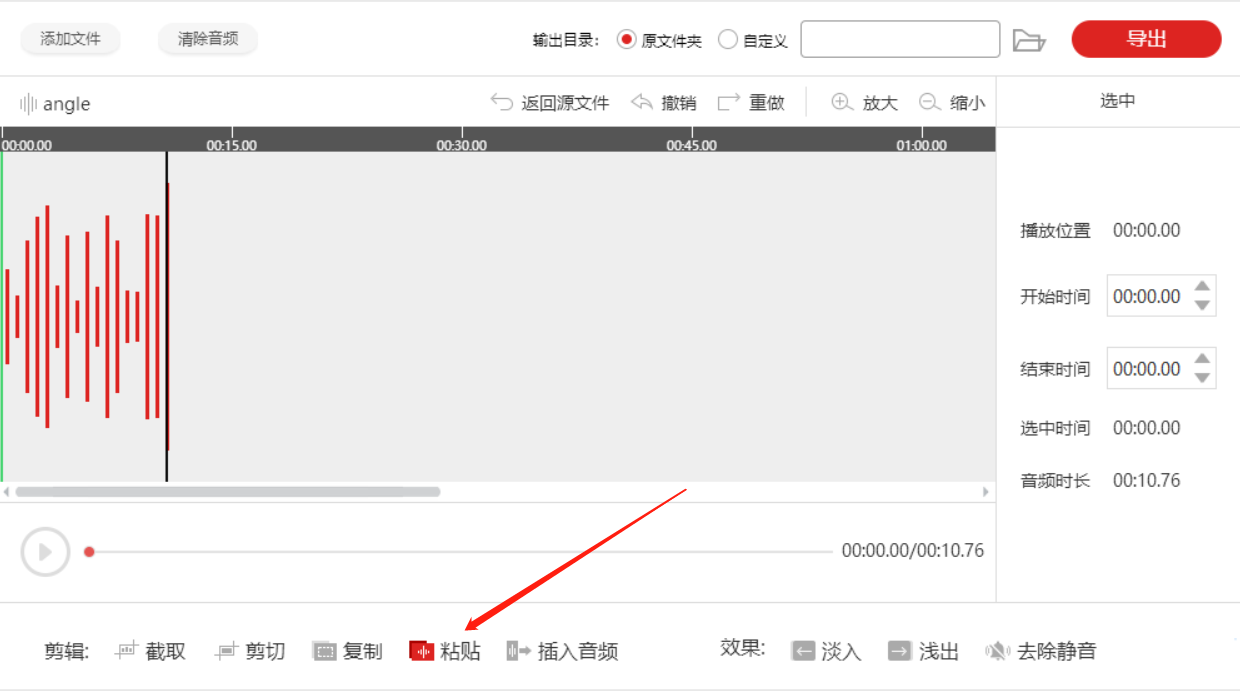Click the playback progress slider handle
Screen dimensions: 1240x696
pyautogui.click(x=89, y=552)
